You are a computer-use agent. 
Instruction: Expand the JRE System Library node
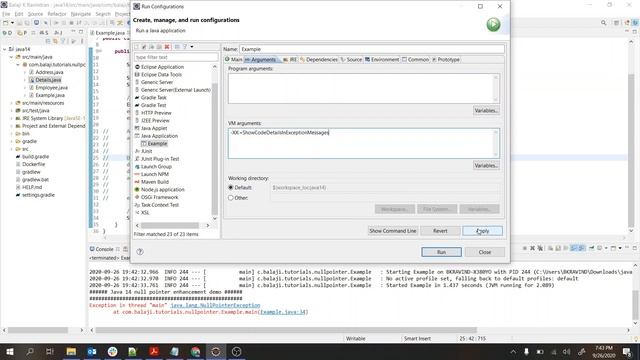coord(12,118)
